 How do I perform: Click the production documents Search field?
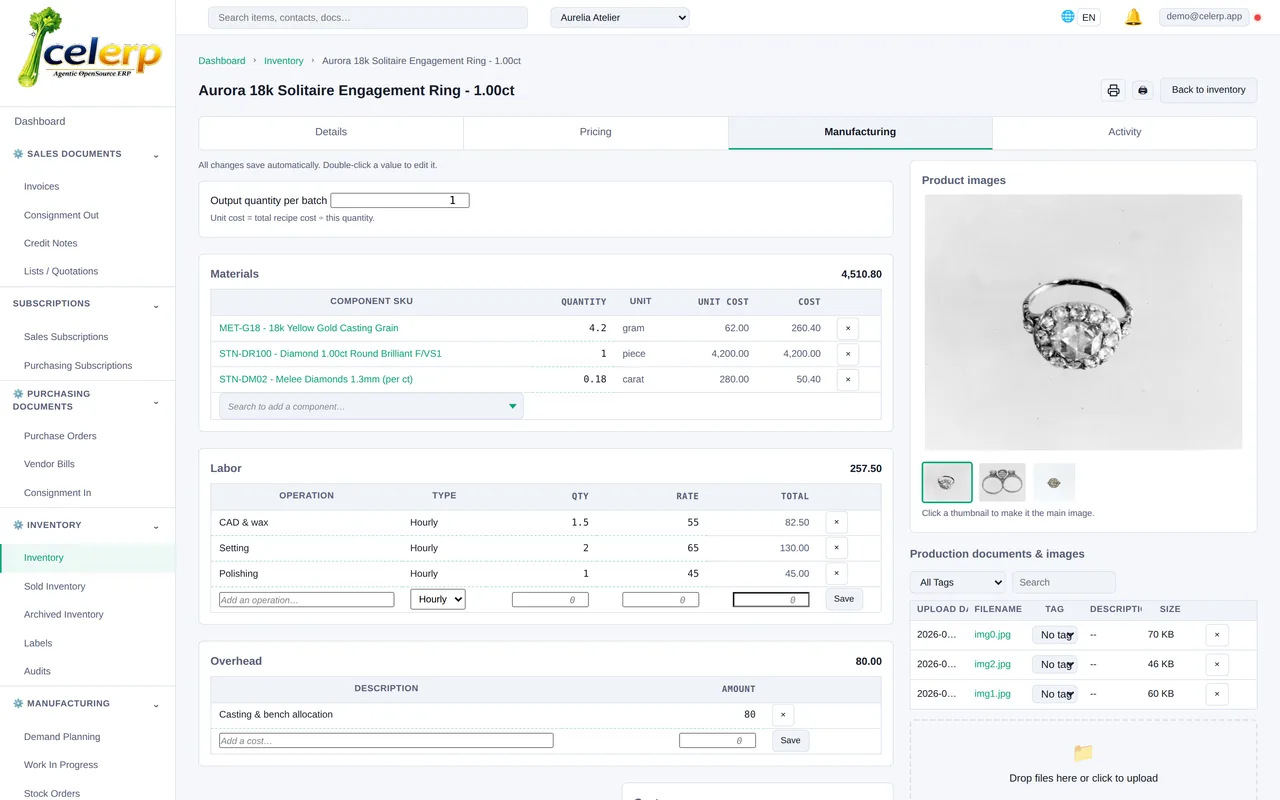click(1064, 582)
